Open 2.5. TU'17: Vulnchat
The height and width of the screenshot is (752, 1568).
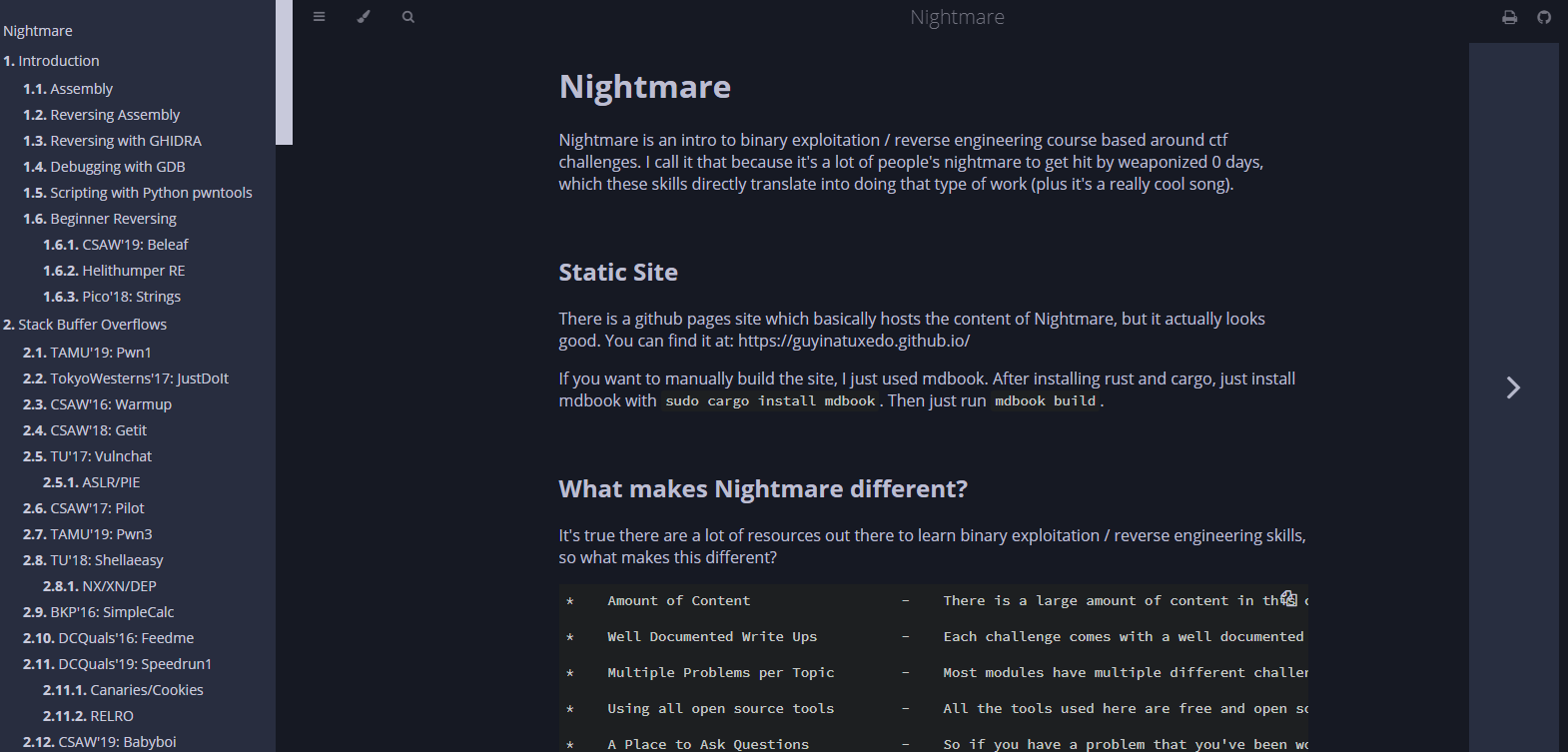pyautogui.click(x=88, y=456)
